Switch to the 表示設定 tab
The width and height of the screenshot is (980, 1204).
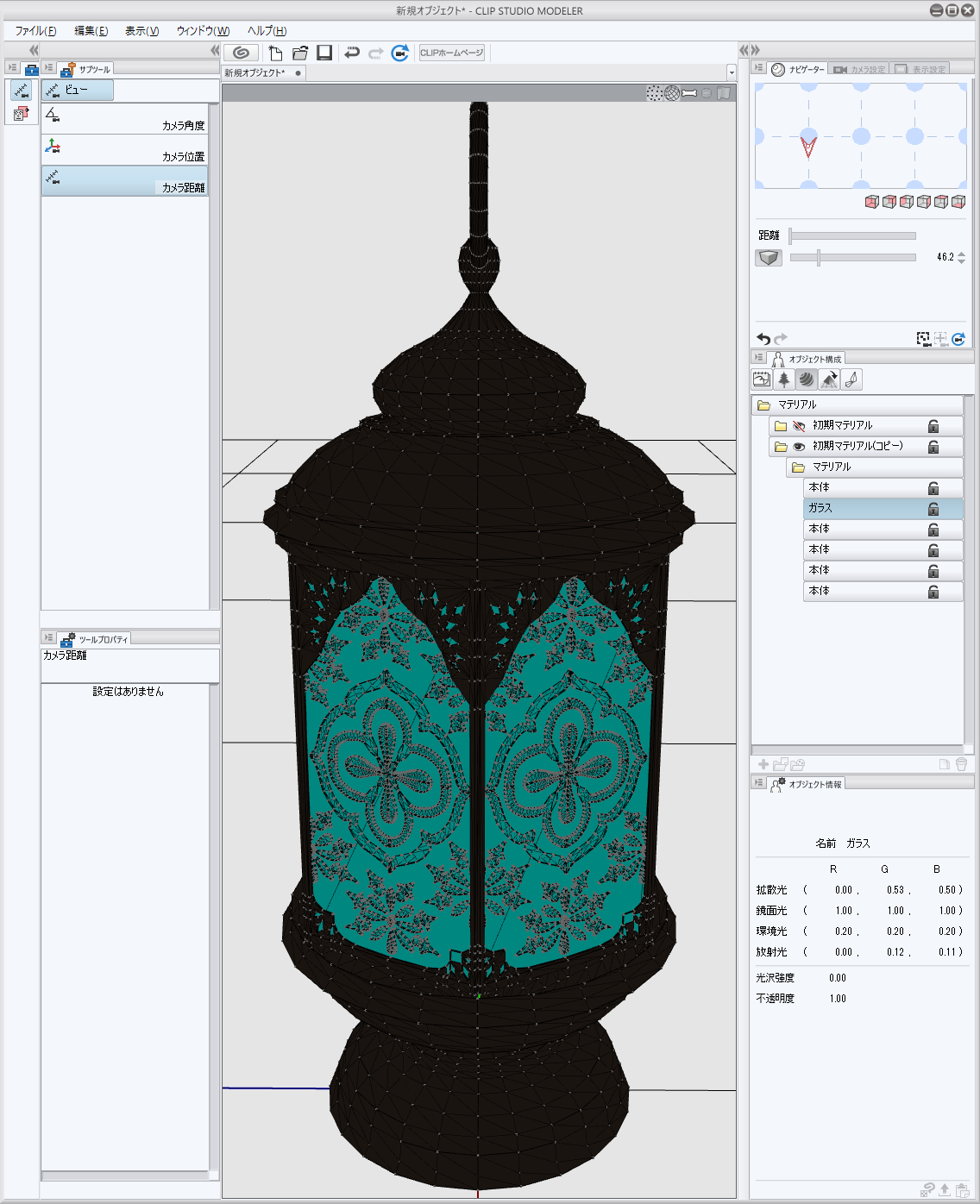point(920,69)
